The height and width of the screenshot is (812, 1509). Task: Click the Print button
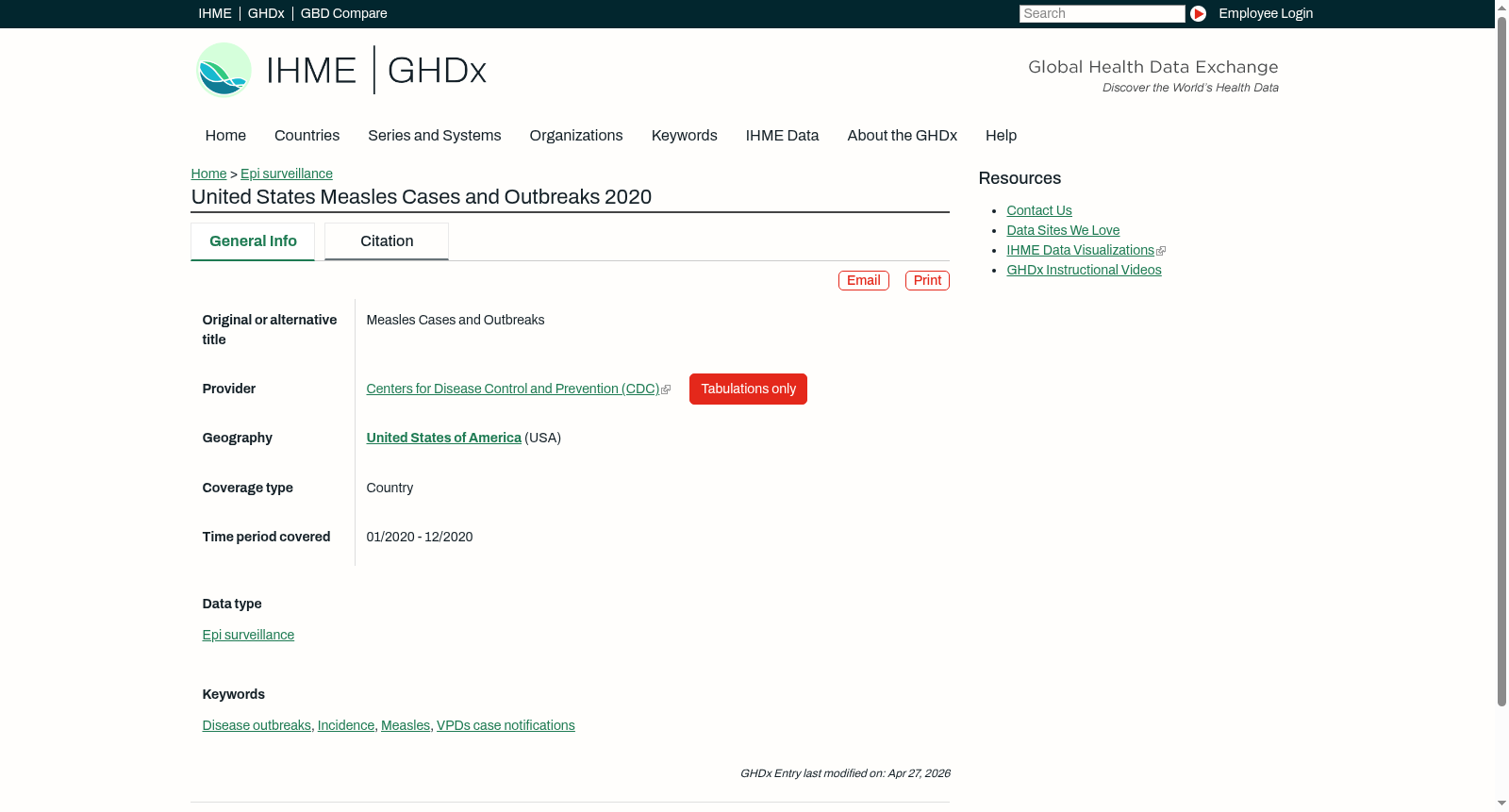[927, 280]
